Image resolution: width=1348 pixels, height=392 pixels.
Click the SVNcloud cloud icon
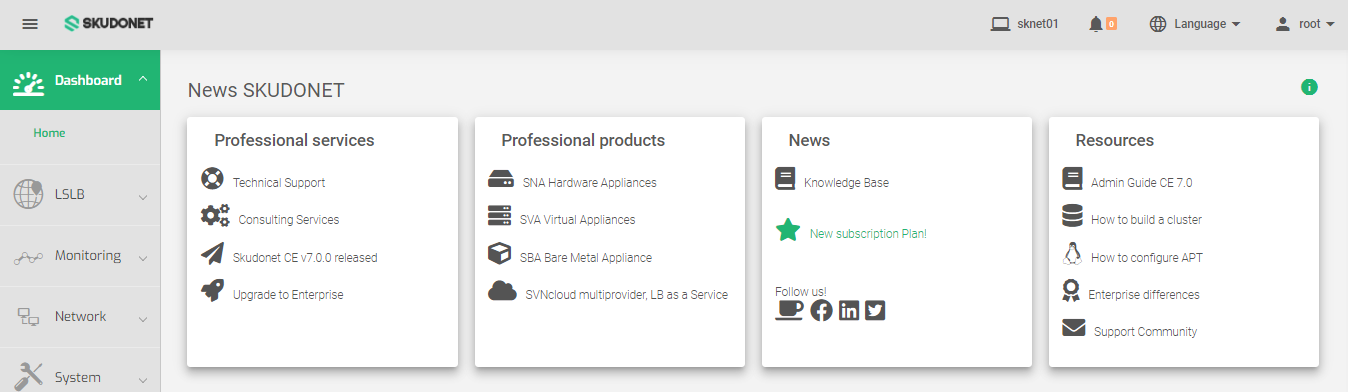pyautogui.click(x=502, y=291)
